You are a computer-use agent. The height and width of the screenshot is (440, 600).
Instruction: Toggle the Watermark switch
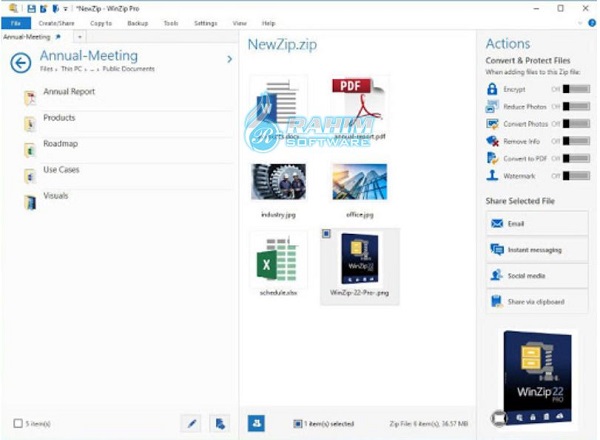pos(576,176)
